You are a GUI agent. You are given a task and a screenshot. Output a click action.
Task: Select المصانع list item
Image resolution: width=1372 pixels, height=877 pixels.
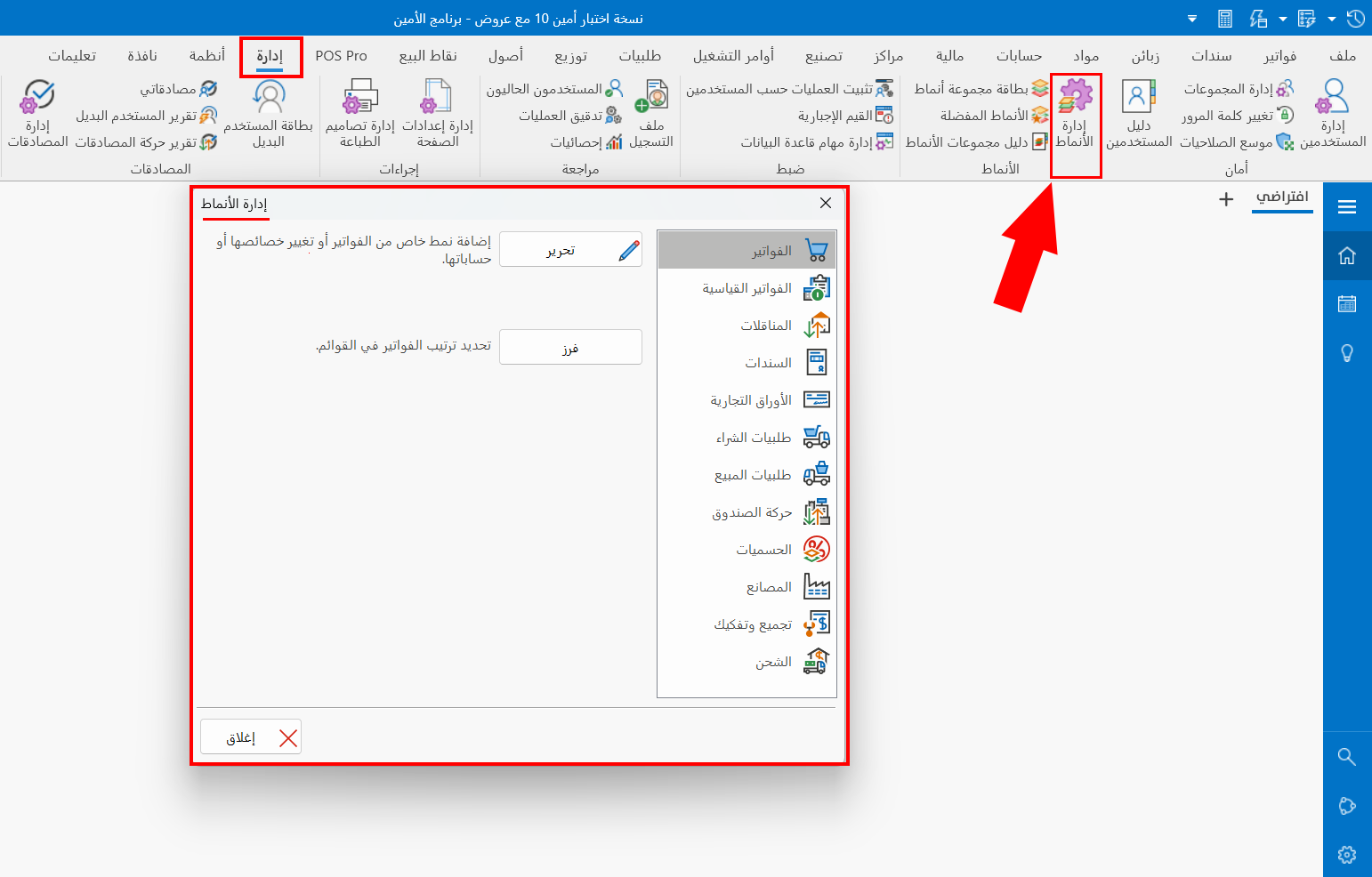[x=747, y=587]
